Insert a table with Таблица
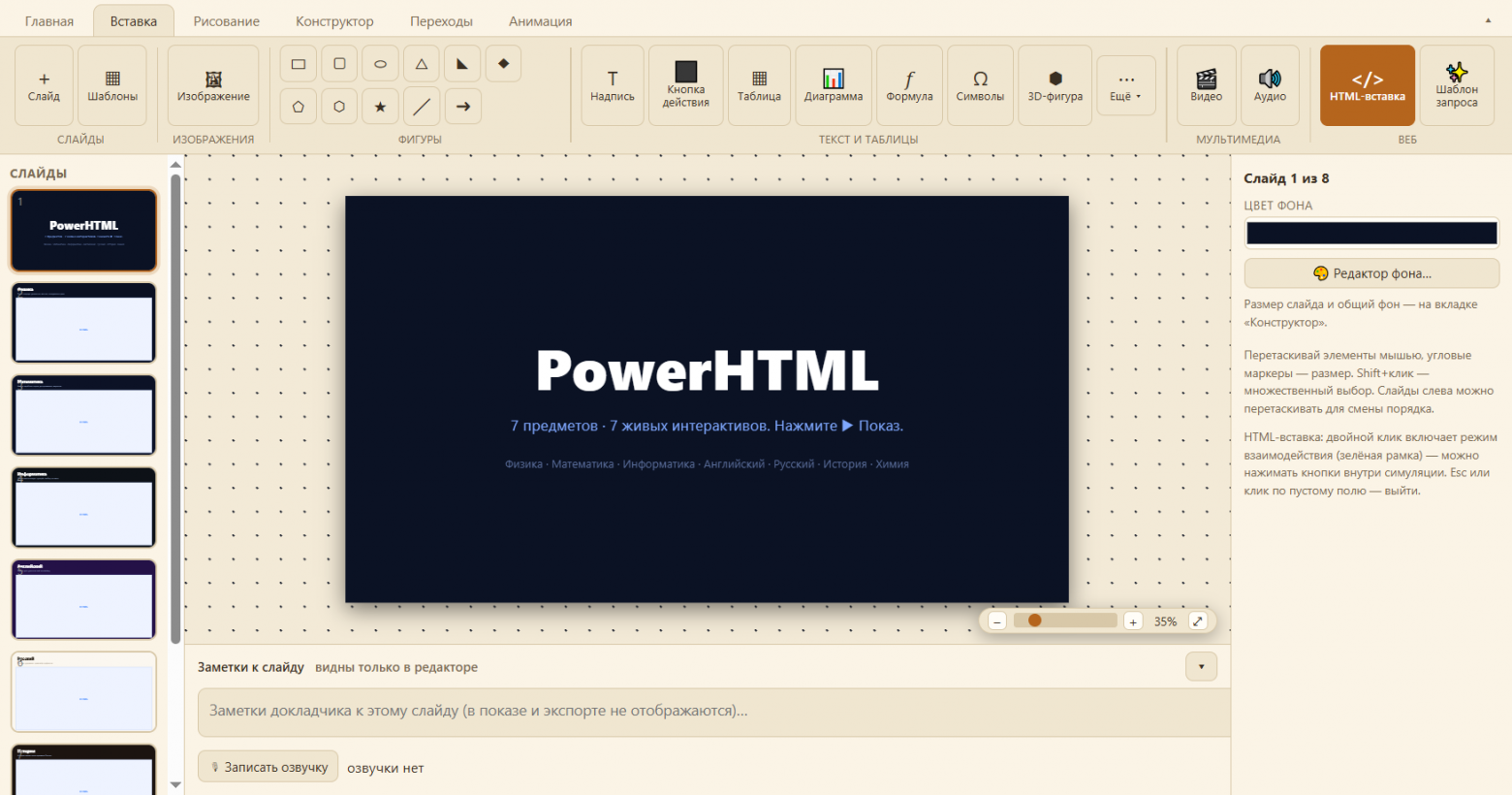1512x795 pixels. pyautogui.click(x=759, y=85)
